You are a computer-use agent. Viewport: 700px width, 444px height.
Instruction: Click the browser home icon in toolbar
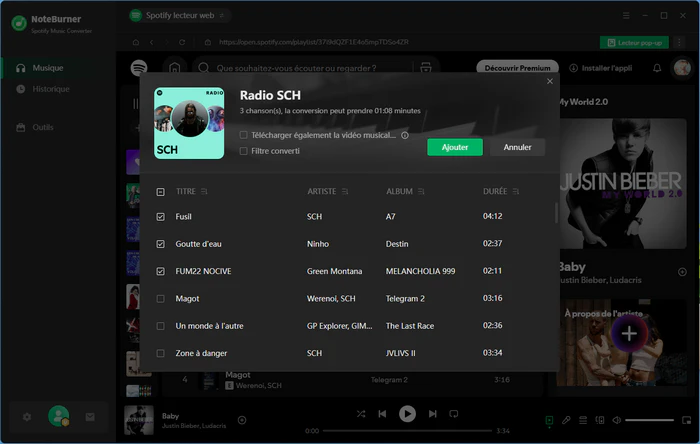pos(136,42)
